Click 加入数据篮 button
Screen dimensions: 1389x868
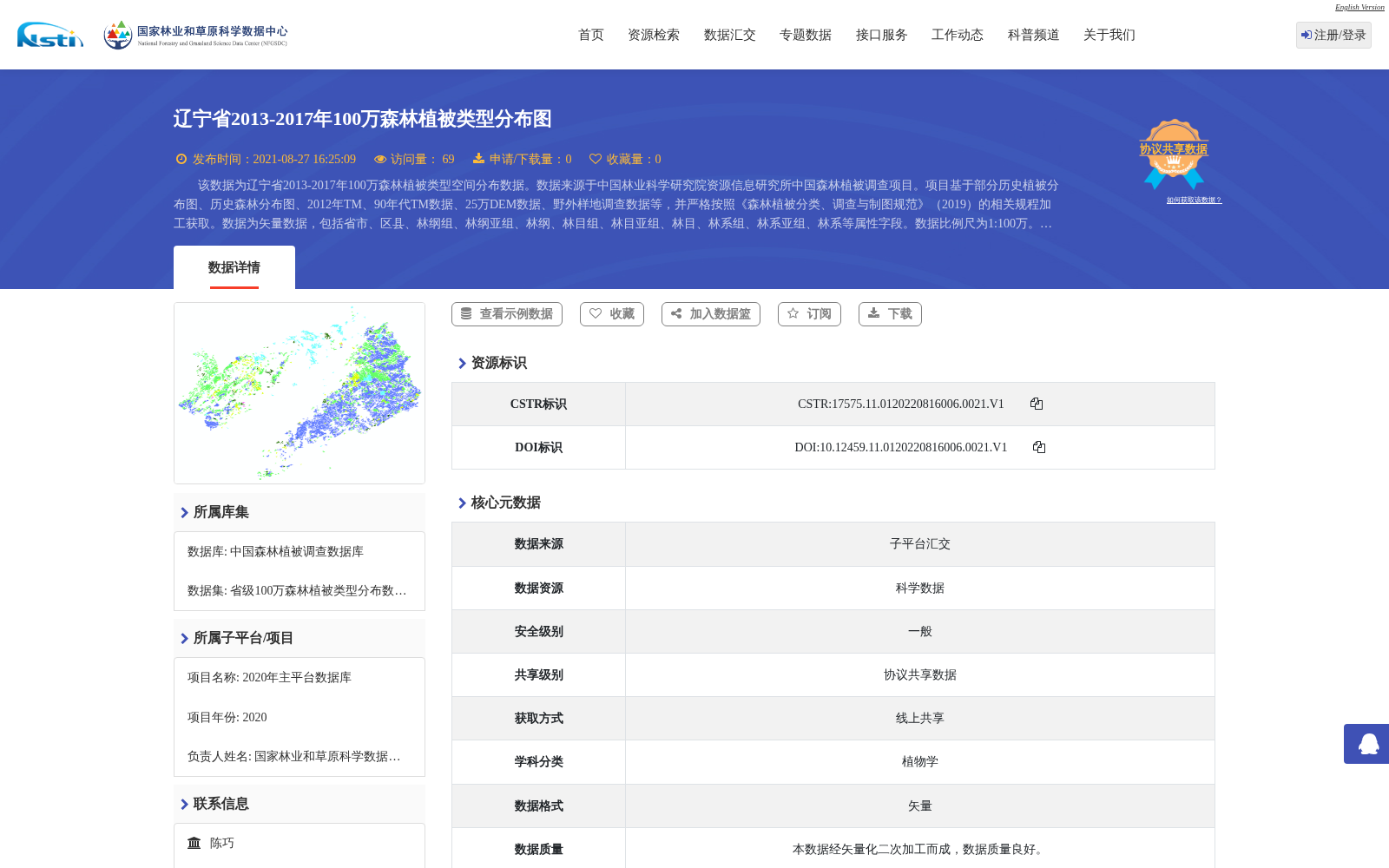[711, 314]
